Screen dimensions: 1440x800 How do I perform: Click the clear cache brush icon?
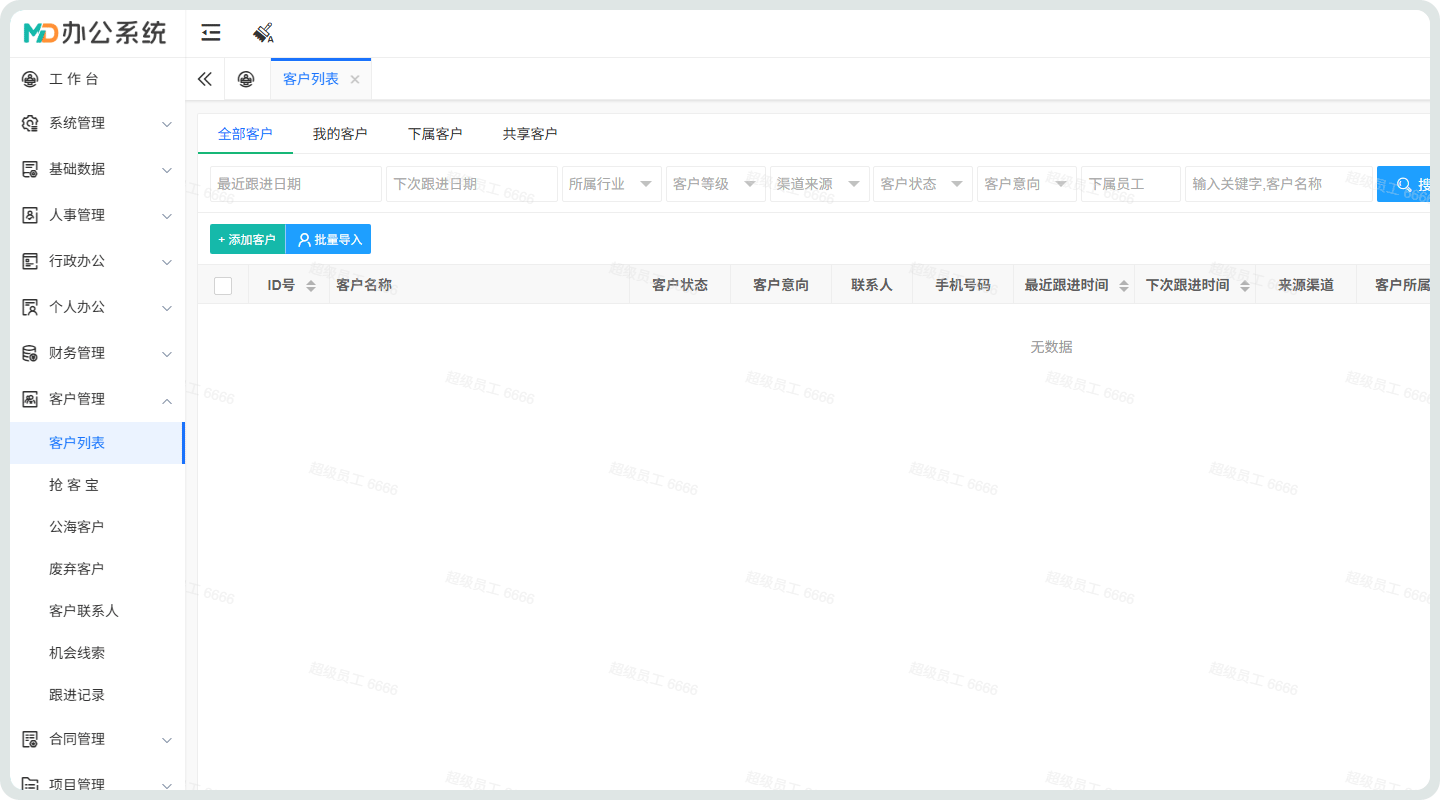[x=263, y=33]
